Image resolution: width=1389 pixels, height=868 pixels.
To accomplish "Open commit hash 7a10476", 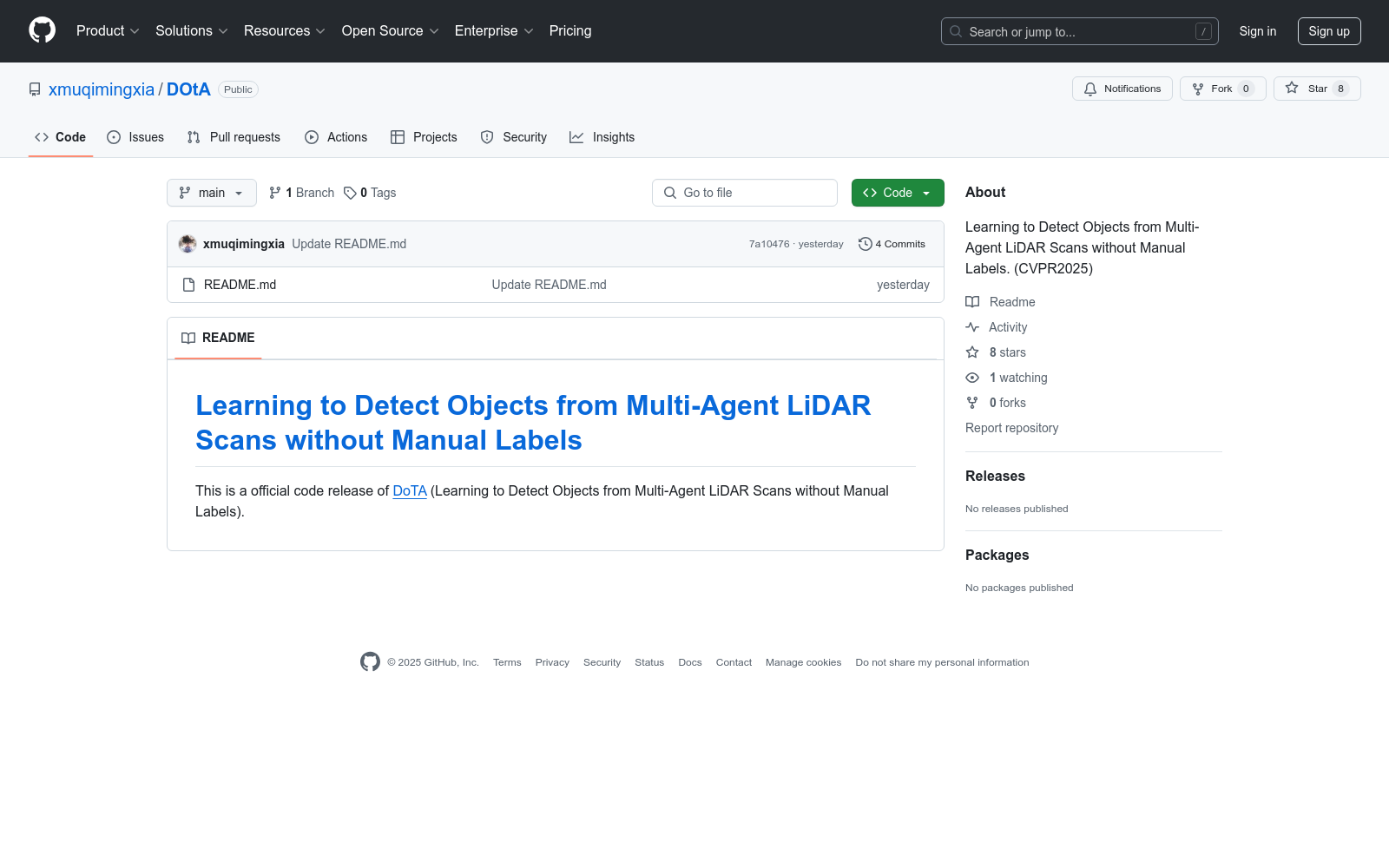I will (769, 244).
